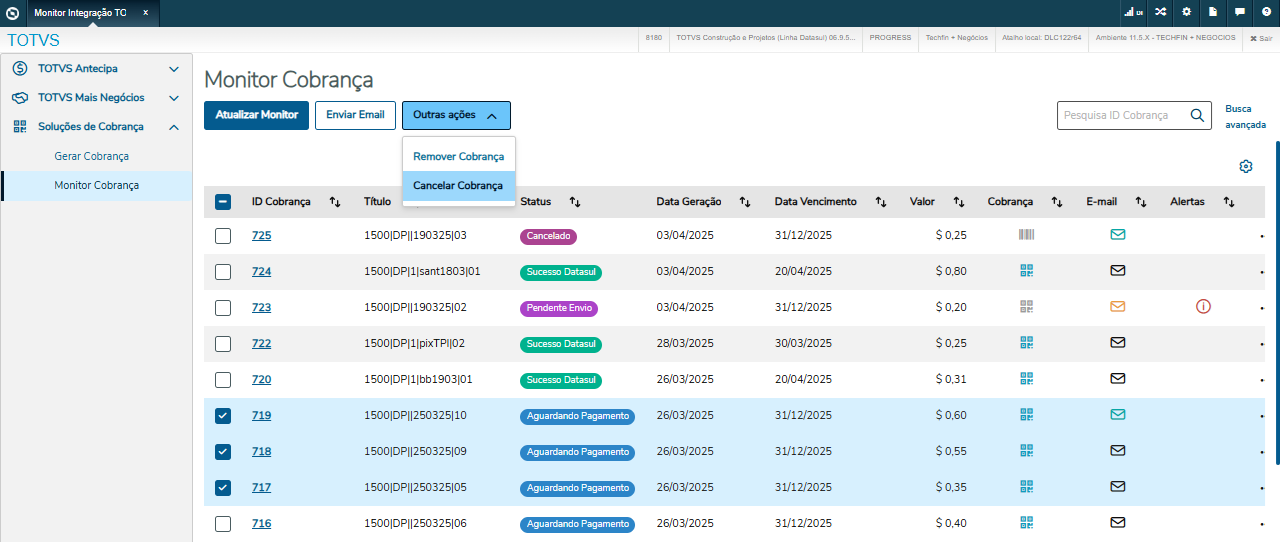The height and width of the screenshot is (542, 1286).
Task: Open help question mark icon in top bar
Action: (x=1266, y=12)
